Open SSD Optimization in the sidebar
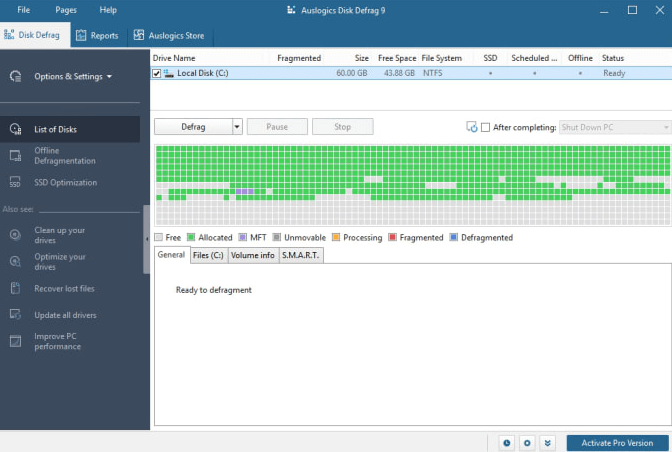The height and width of the screenshot is (452, 672). pos(65,183)
